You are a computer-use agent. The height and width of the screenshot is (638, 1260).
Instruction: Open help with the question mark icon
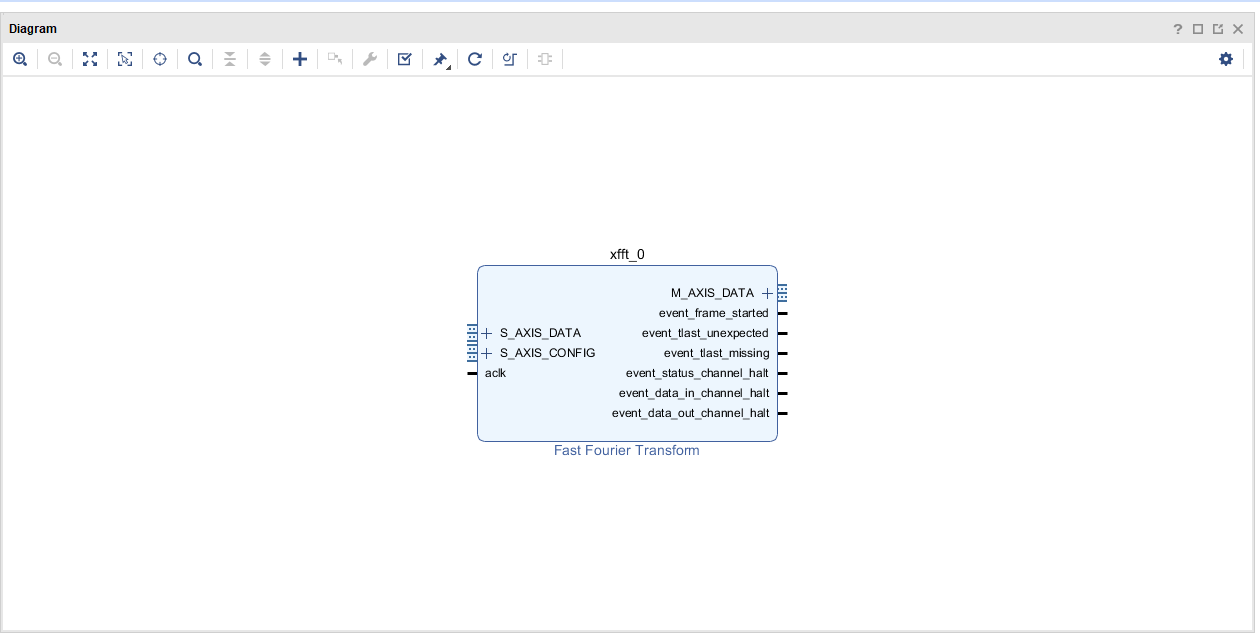[x=1178, y=29]
